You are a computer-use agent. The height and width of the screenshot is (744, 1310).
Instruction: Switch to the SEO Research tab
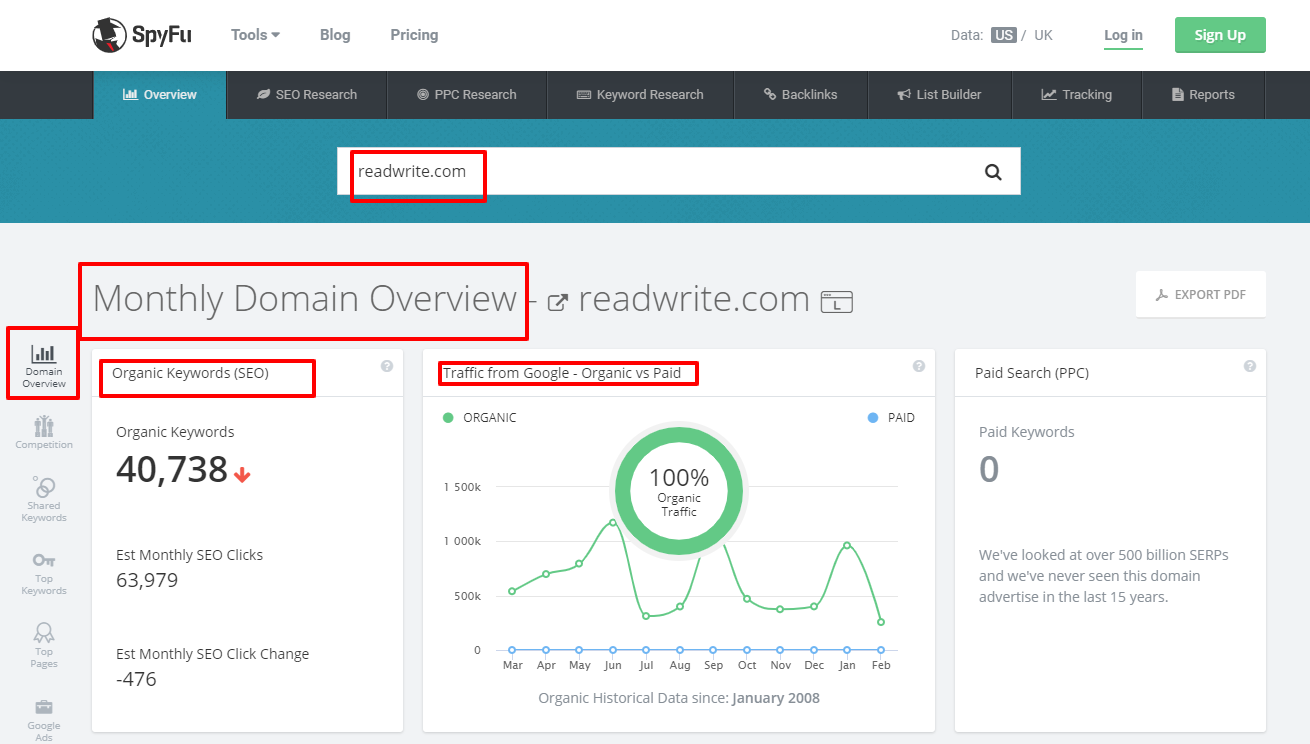point(306,94)
